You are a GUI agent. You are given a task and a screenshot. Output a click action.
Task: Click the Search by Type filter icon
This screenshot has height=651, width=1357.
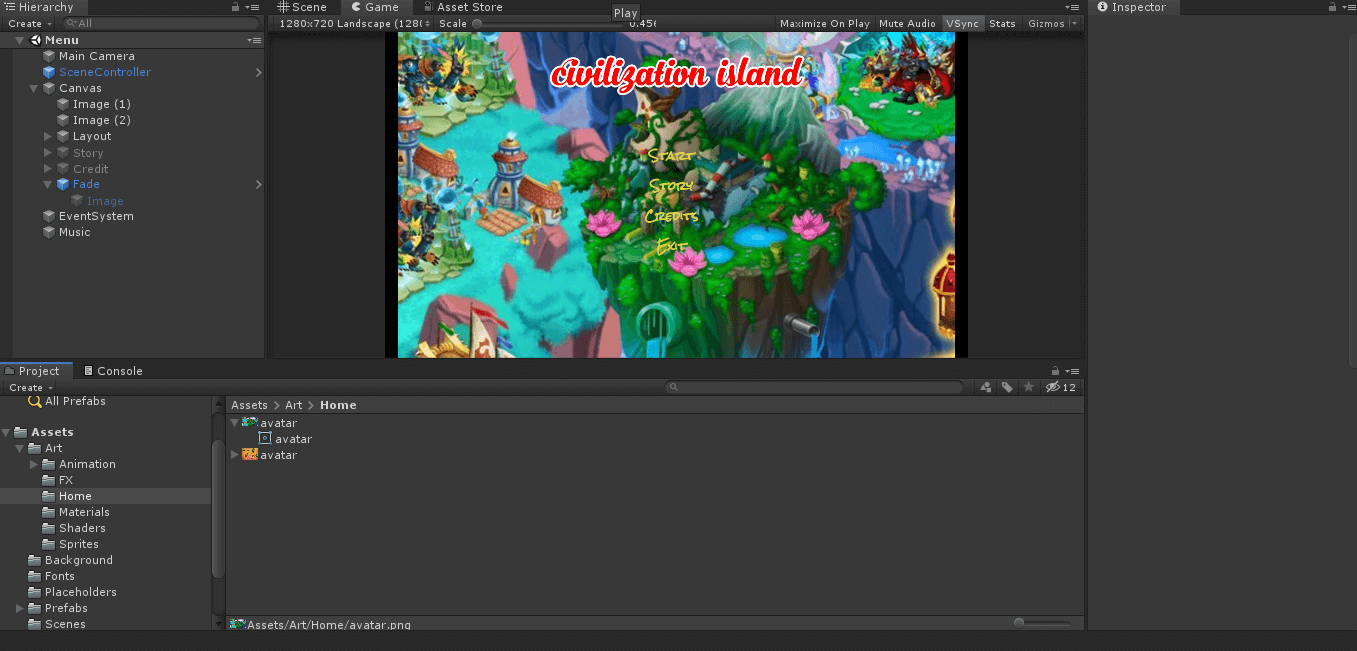point(986,387)
